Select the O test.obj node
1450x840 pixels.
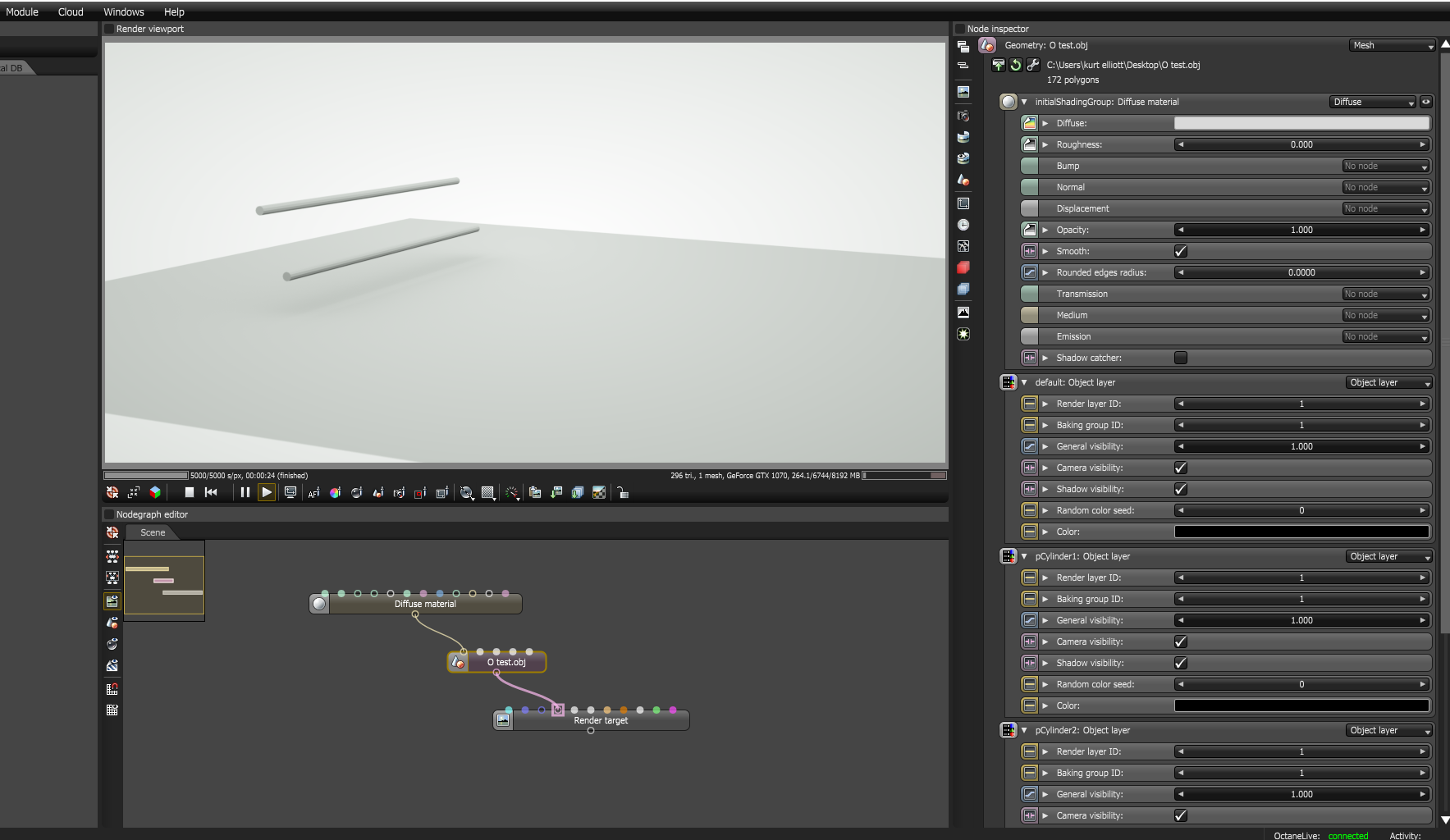tap(496, 662)
